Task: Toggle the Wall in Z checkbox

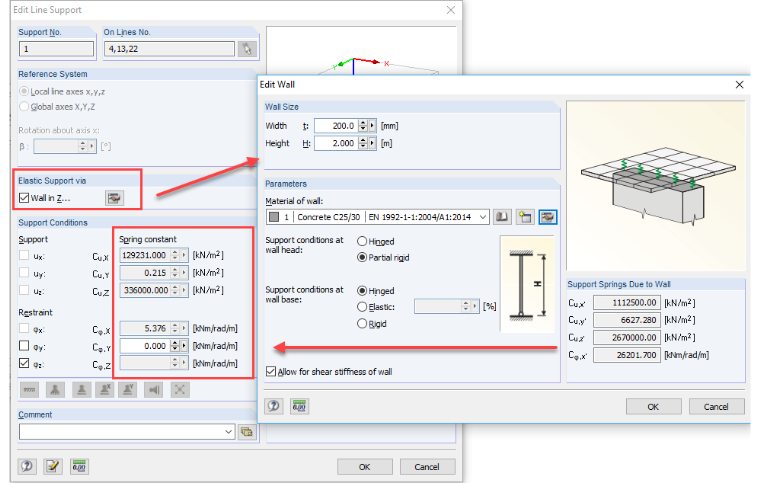Action: coord(24,198)
